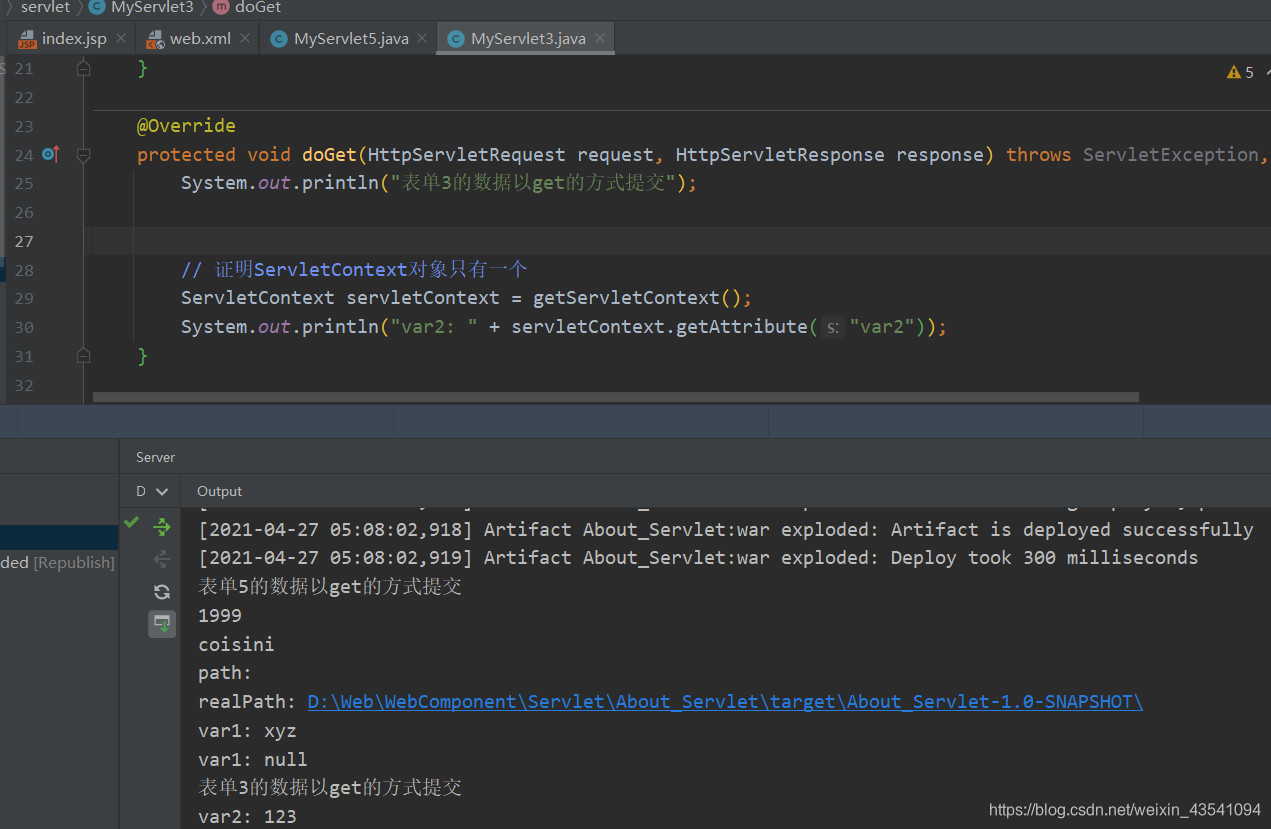This screenshot has width=1271, height=829.
Task: Click the [Republish] item in services tree
Action: 73,563
